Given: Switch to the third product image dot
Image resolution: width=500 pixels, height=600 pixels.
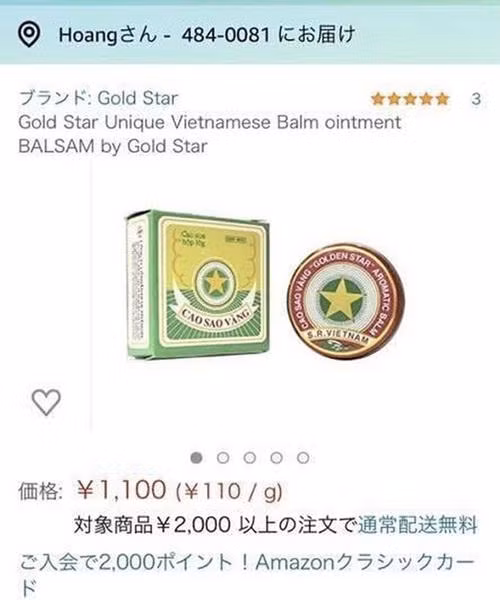Looking at the screenshot, I should point(249,457).
